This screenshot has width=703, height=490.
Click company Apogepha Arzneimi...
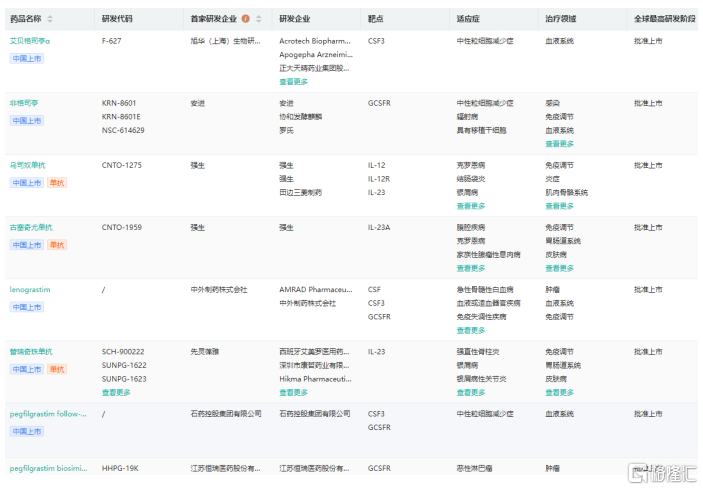tap(316, 55)
